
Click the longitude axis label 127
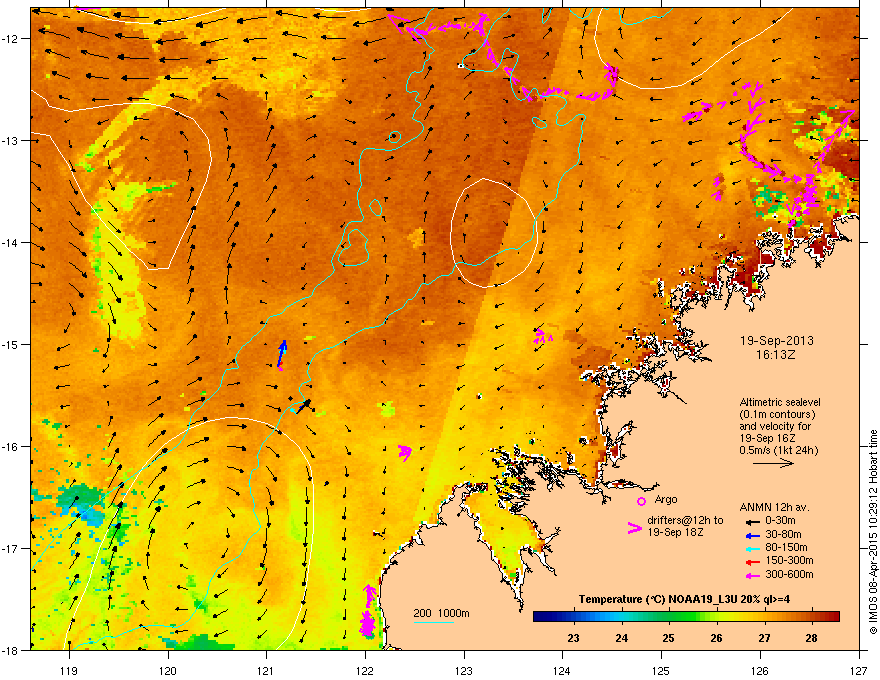[859, 670]
